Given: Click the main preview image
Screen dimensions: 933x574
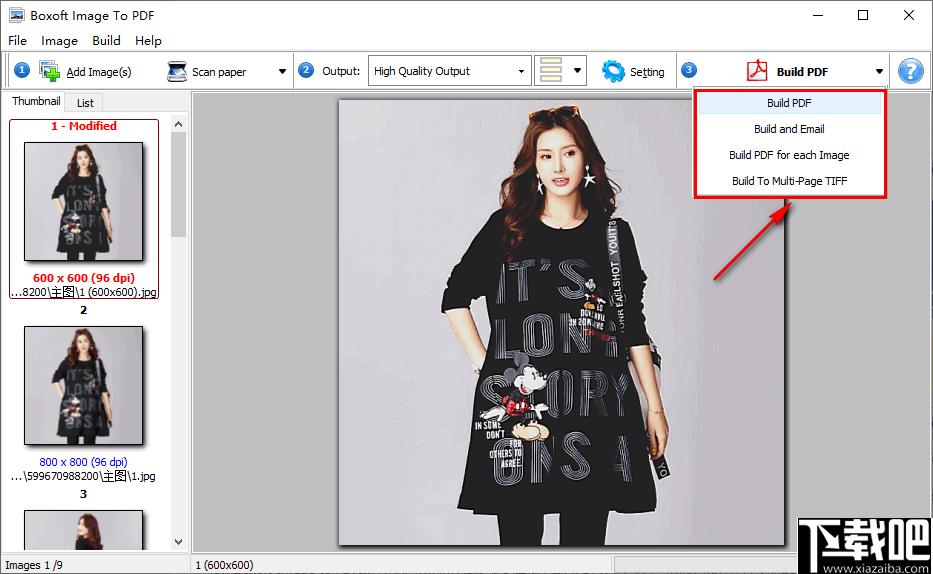Looking at the screenshot, I should tap(562, 322).
